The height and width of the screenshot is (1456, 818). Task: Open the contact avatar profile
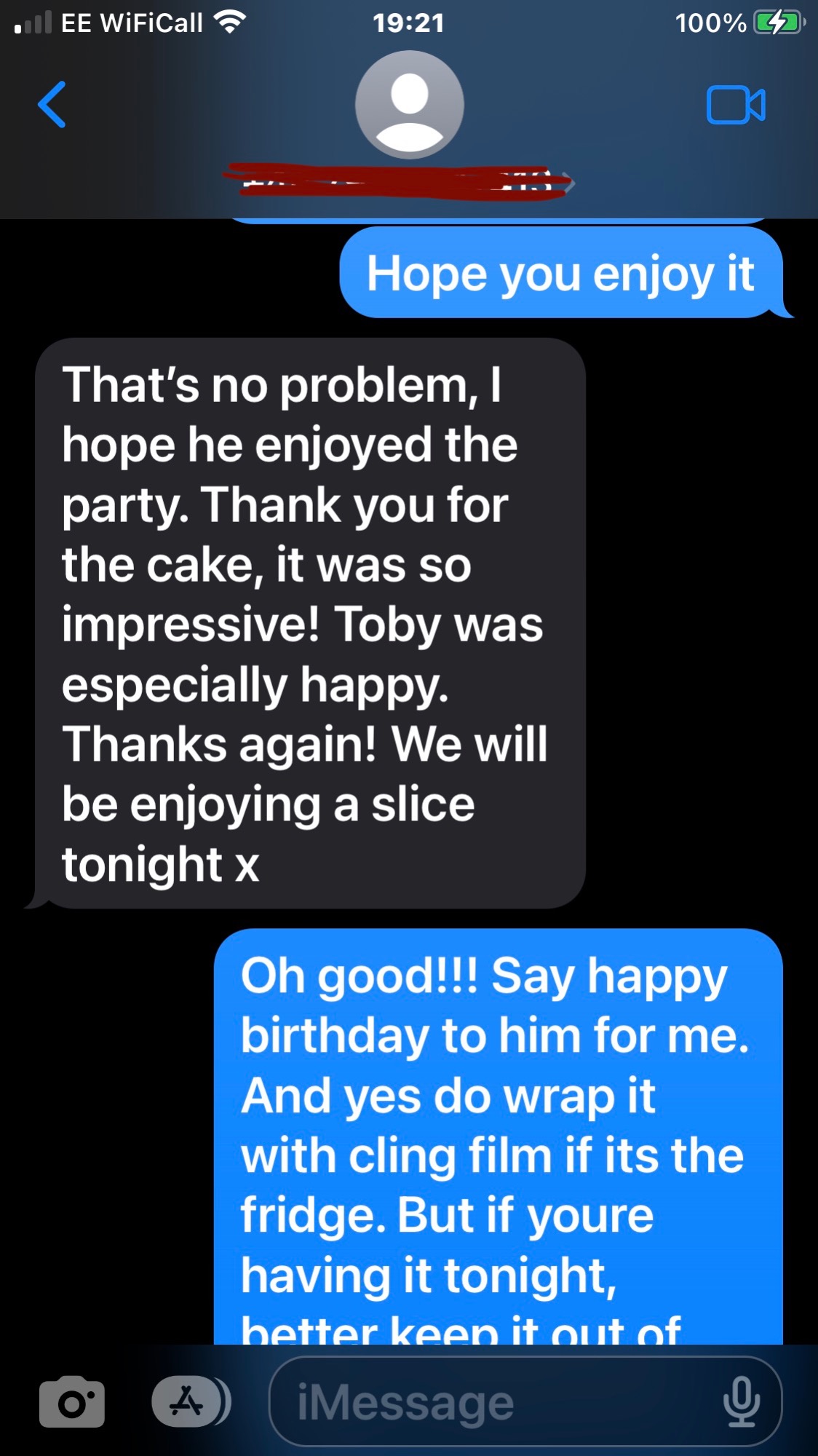pyautogui.click(x=410, y=105)
